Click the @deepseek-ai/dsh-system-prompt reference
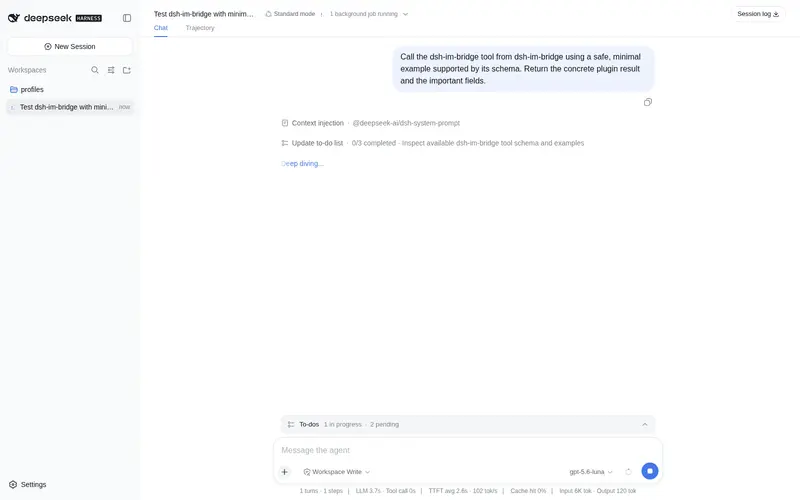Image resolution: width=800 pixels, height=500 pixels. 406,123
